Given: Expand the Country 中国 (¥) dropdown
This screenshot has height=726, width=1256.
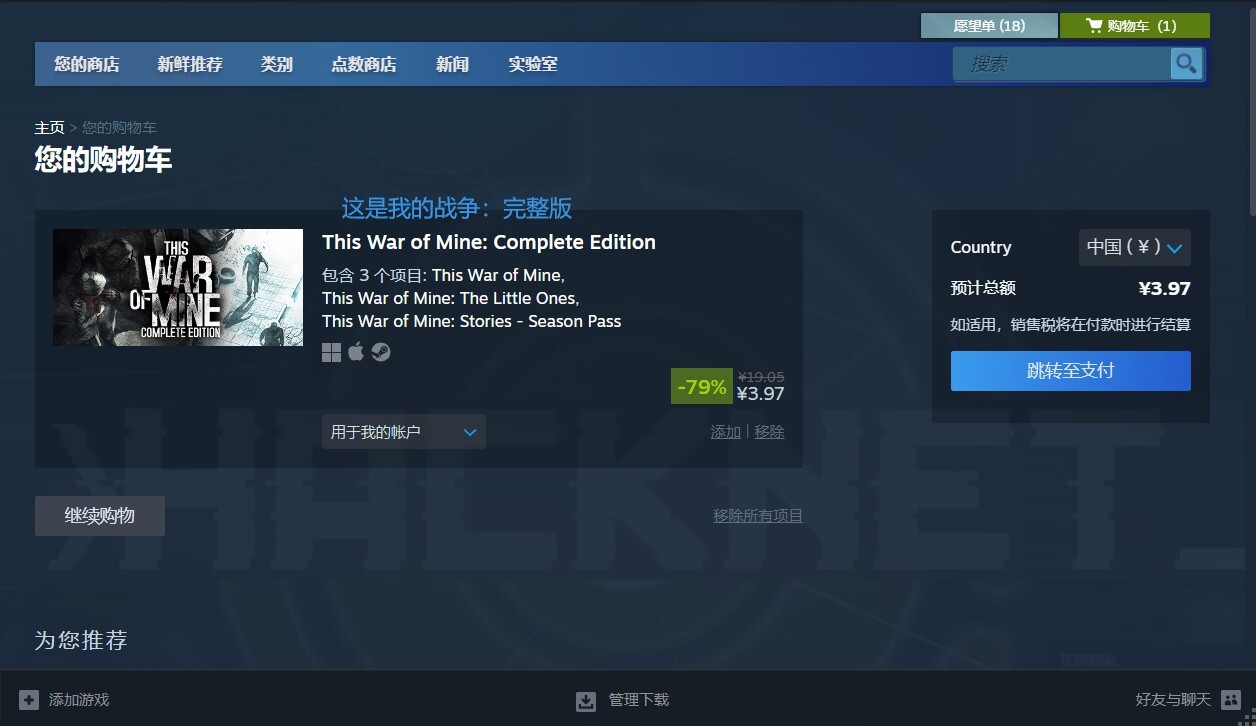Looking at the screenshot, I should pos(1135,247).
